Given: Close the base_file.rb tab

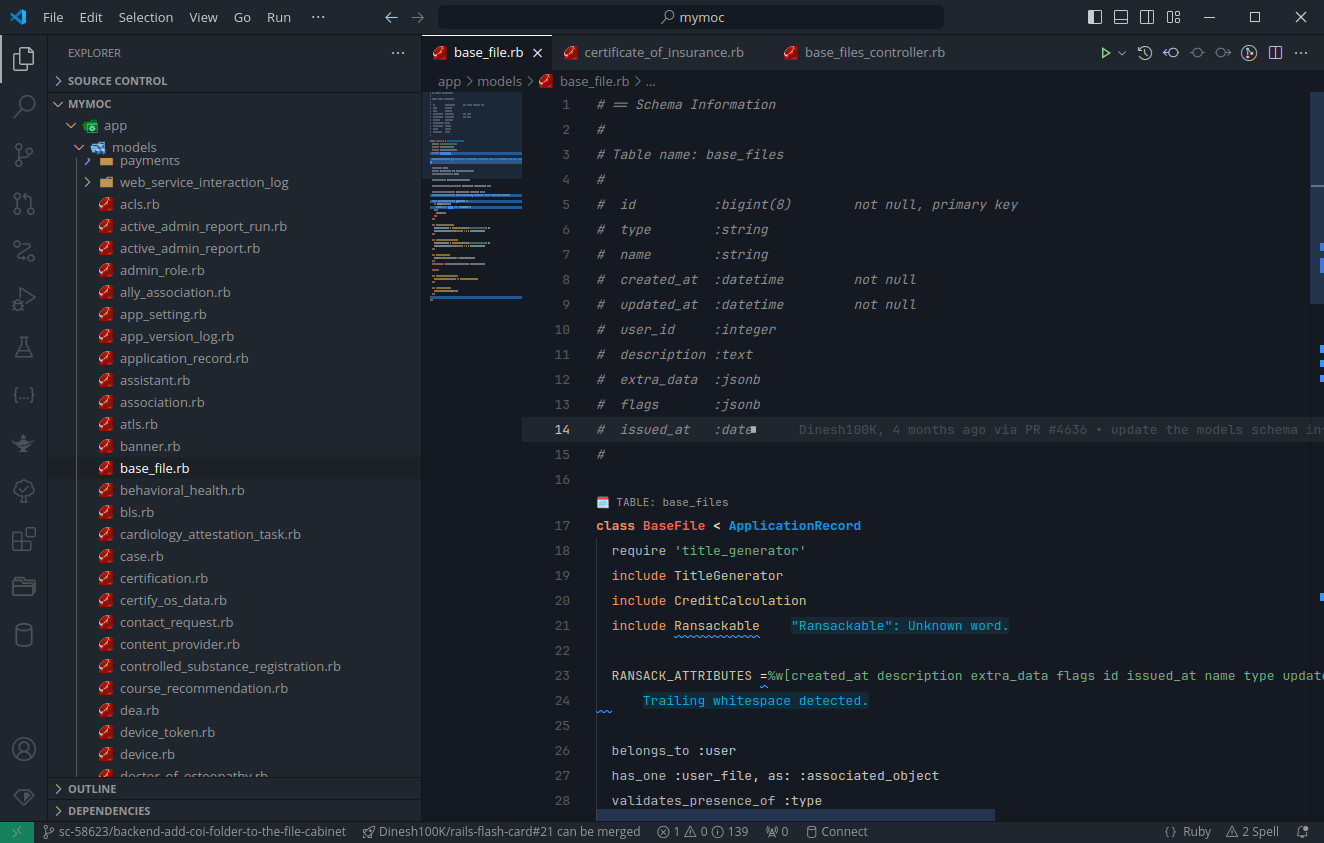Looking at the screenshot, I should [x=537, y=53].
